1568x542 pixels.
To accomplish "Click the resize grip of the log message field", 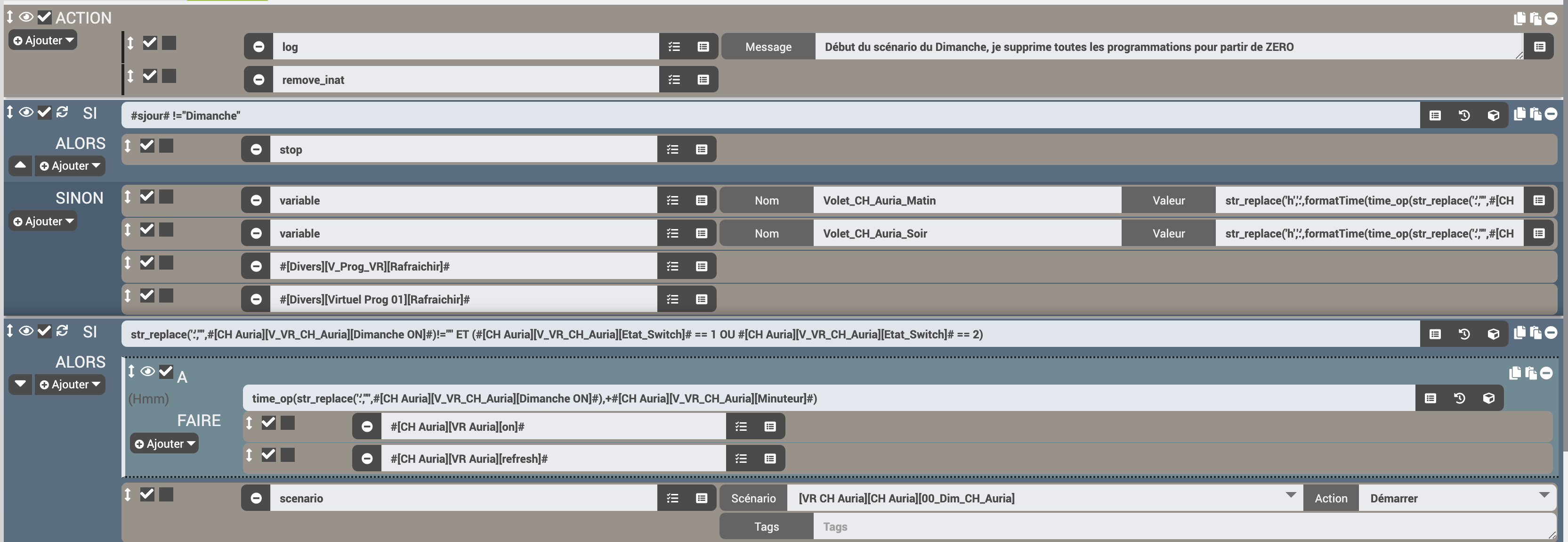I will point(1520,56).
